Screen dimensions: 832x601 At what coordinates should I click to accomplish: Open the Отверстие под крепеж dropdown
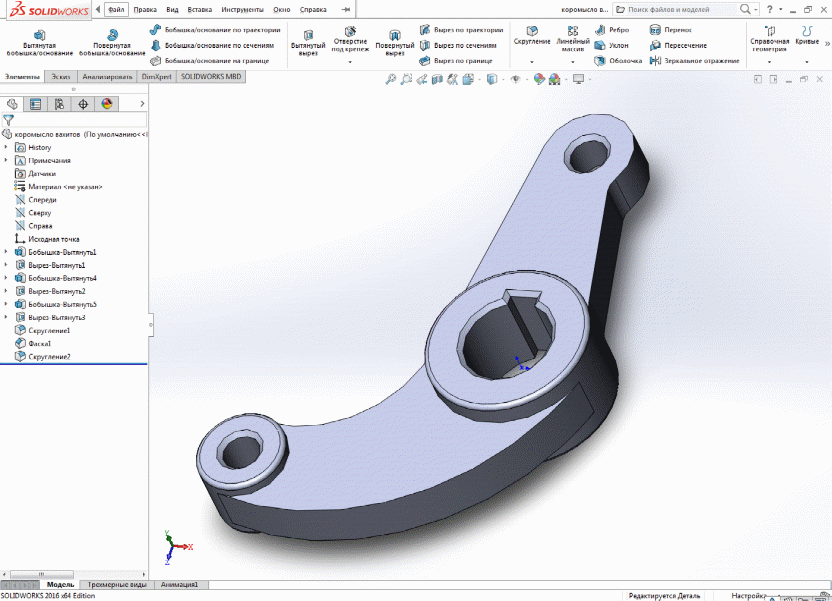click(350, 62)
